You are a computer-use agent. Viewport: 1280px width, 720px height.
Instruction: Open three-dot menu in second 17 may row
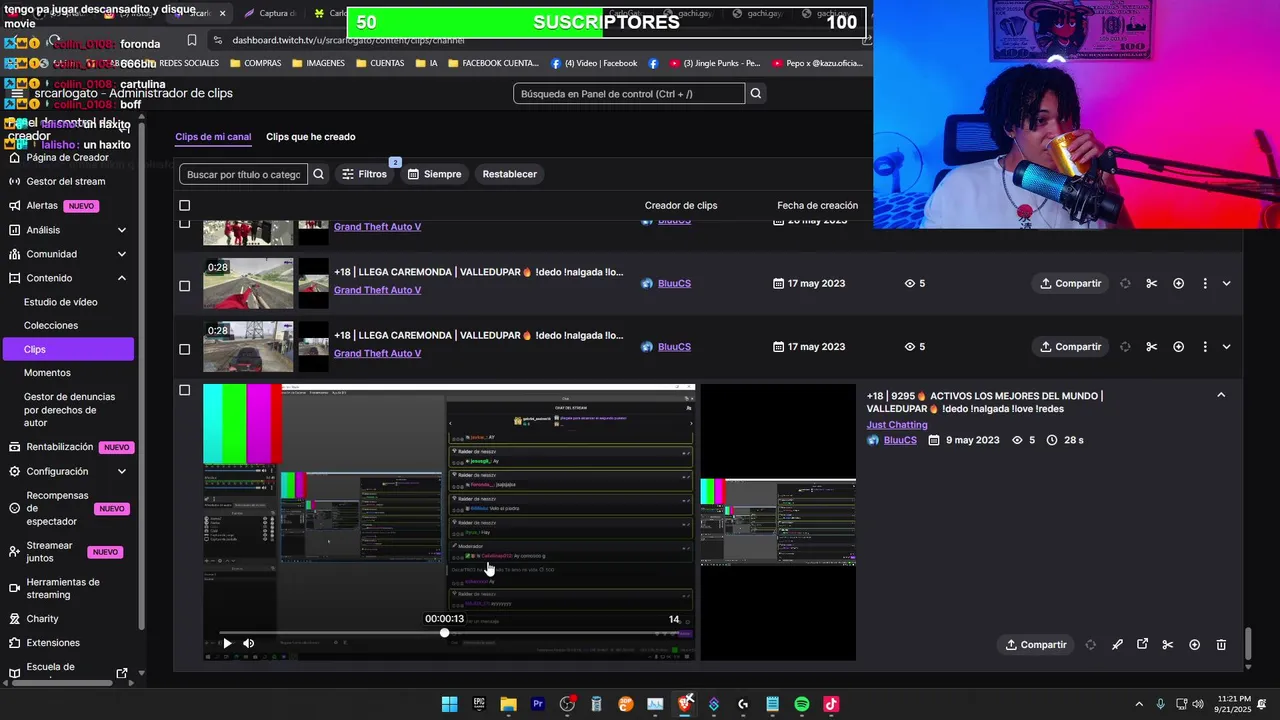(x=1205, y=347)
